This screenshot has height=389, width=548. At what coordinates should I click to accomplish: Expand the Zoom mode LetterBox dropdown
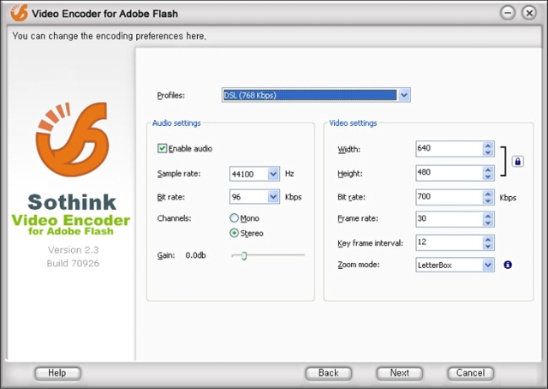pos(488,265)
